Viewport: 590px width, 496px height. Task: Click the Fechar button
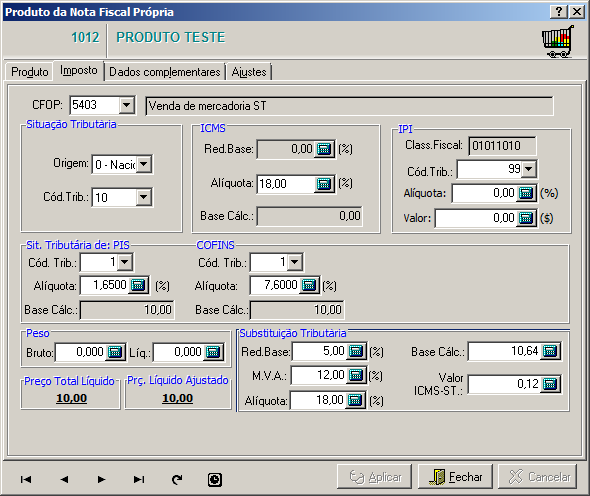pos(455,477)
